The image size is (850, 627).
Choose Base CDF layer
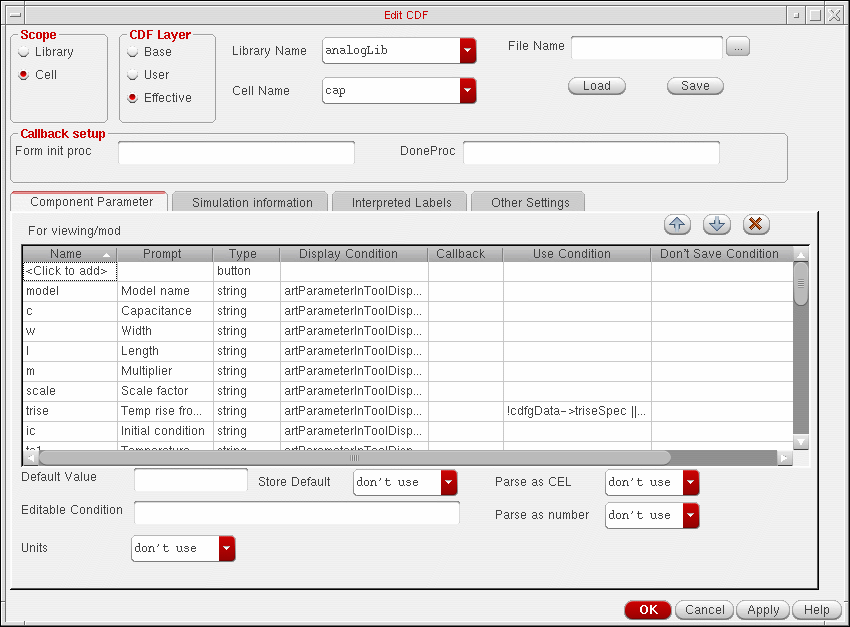click(133, 52)
